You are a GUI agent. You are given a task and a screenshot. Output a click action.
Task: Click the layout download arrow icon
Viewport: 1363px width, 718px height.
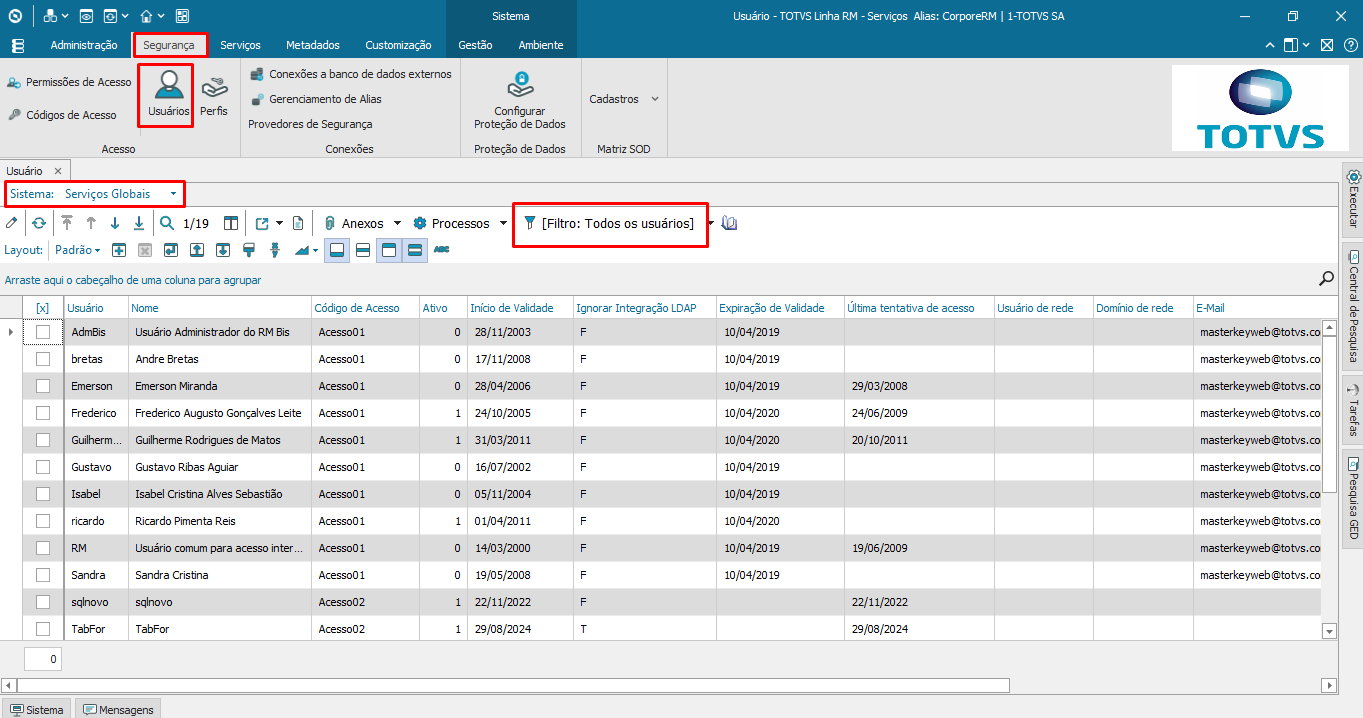point(223,250)
